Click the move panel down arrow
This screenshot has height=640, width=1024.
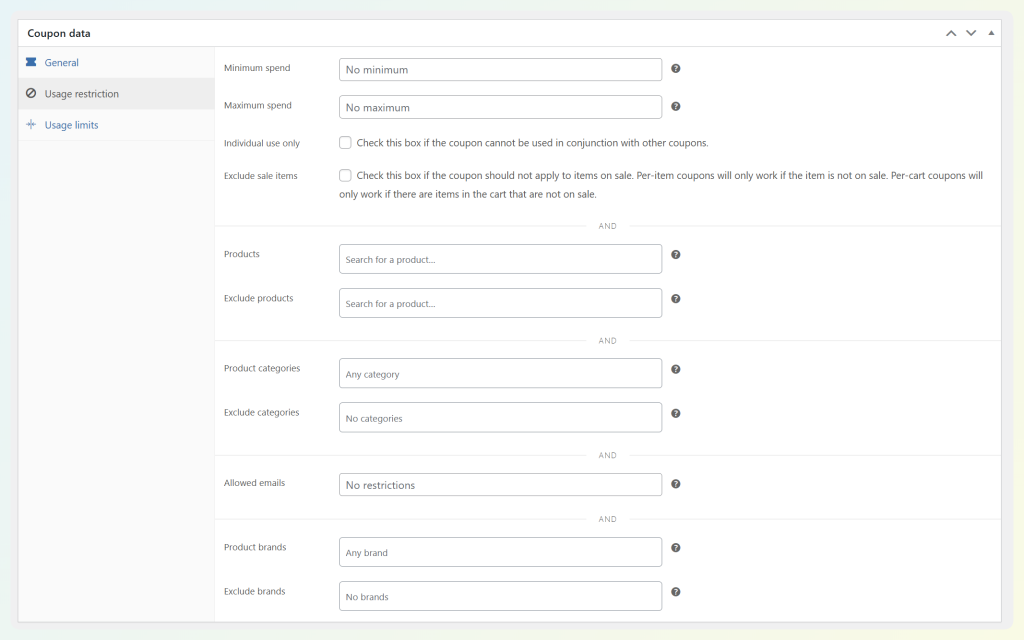(x=970, y=32)
